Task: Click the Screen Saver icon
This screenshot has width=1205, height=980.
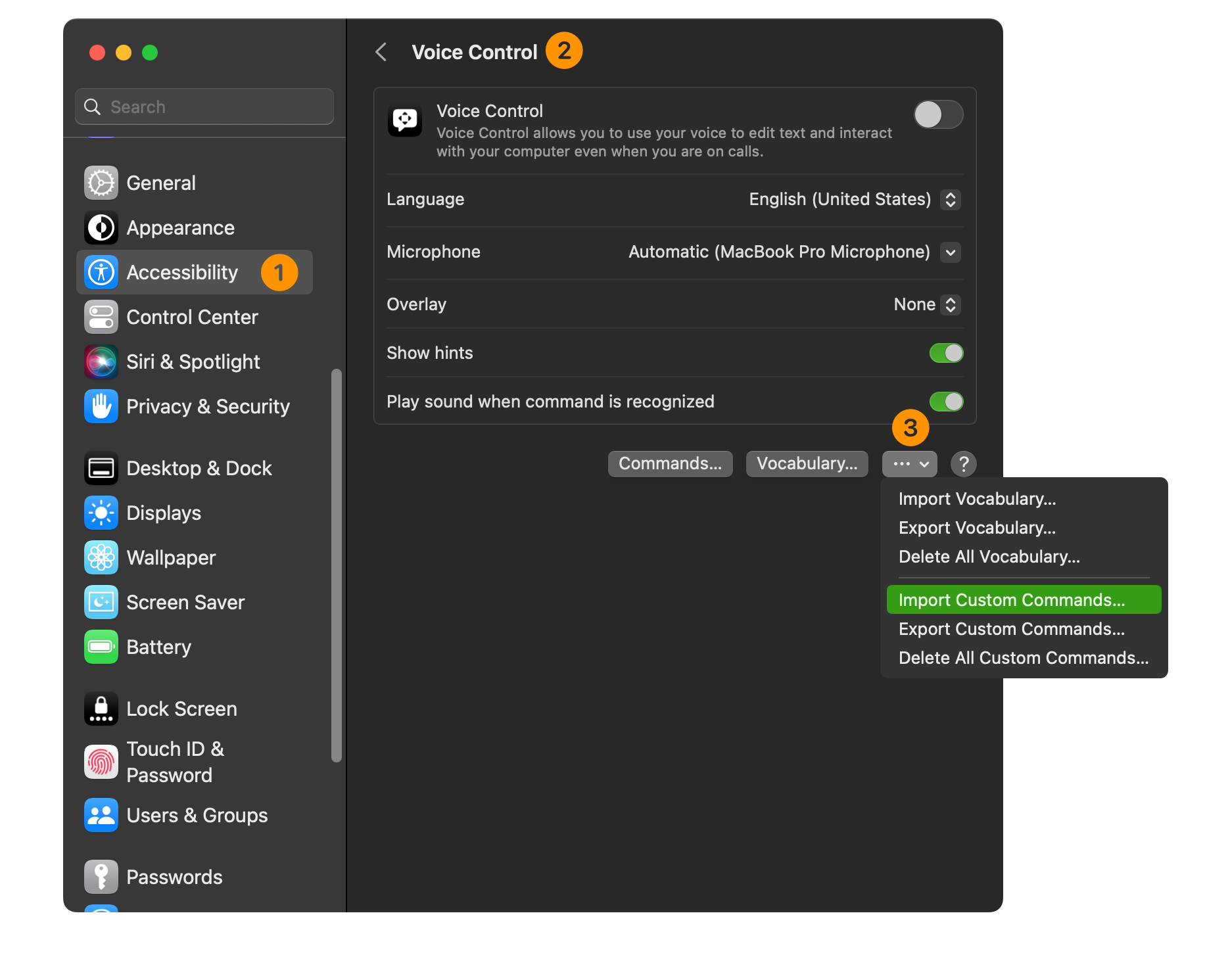Action: pyautogui.click(x=101, y=602)
